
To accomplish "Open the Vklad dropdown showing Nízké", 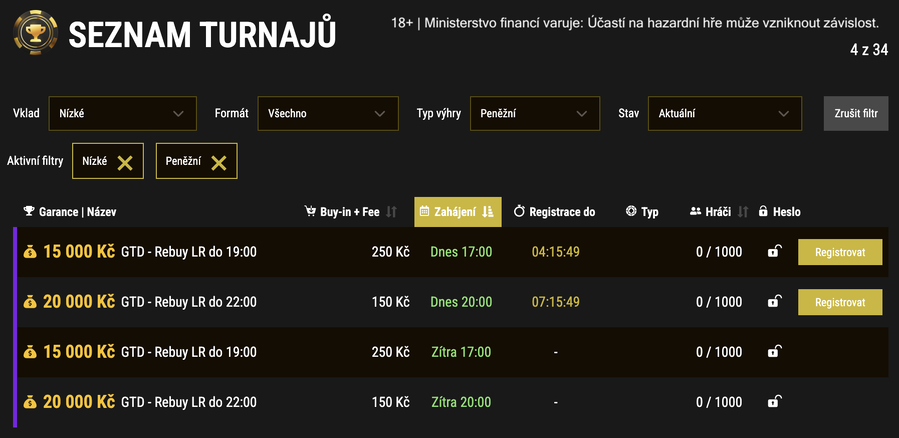I will pos(123,114).
